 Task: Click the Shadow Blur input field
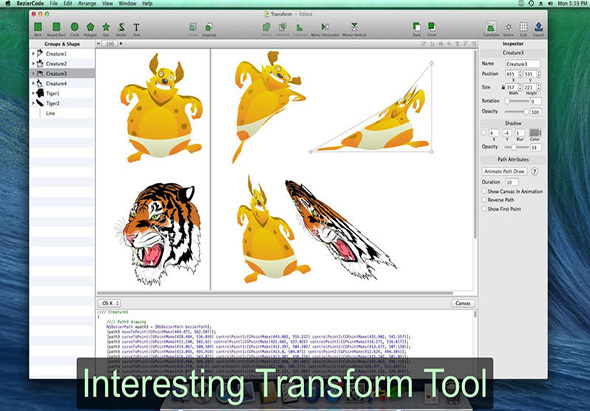(520, 133)
